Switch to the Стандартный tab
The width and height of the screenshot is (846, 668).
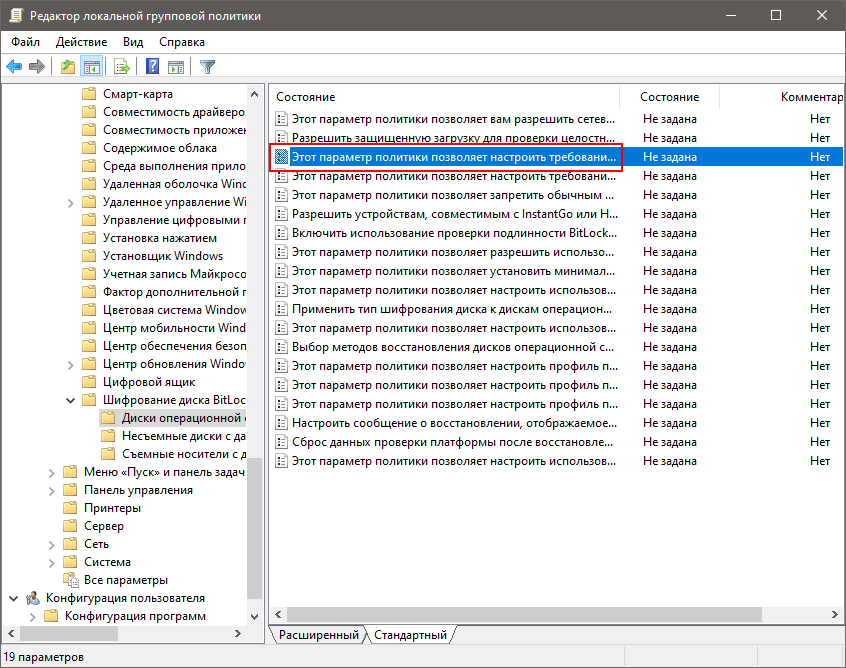pos(411,635)
